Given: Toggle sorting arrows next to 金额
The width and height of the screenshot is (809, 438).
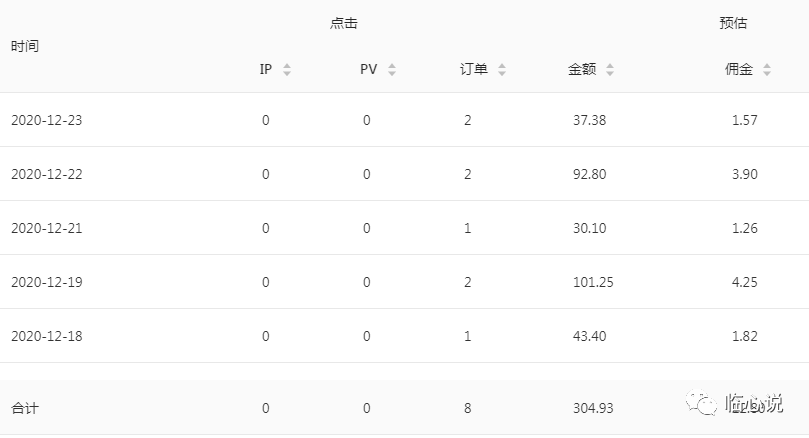Looking at the screenshot, I should 610,70.
